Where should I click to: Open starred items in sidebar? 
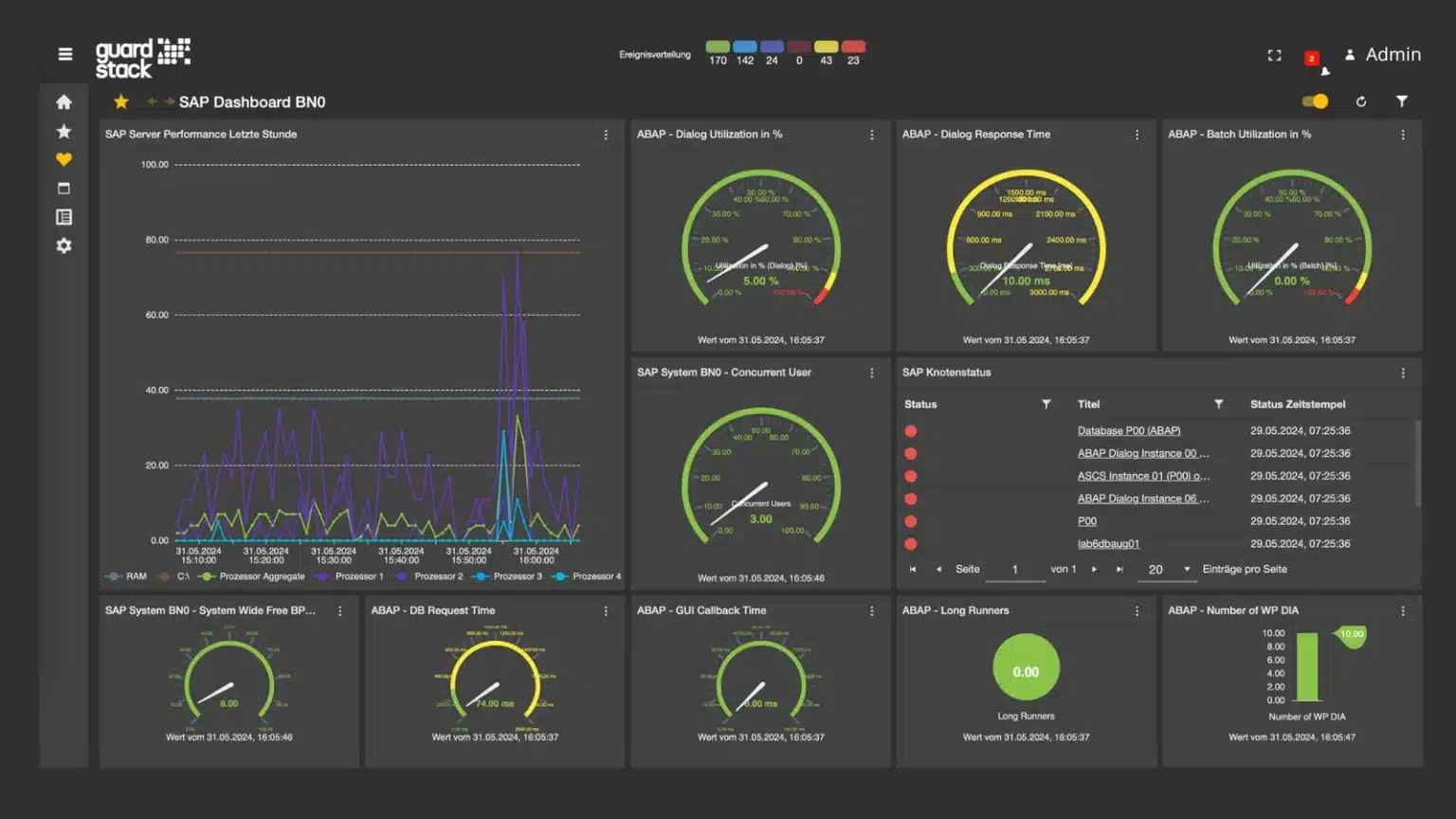point(64,131)
